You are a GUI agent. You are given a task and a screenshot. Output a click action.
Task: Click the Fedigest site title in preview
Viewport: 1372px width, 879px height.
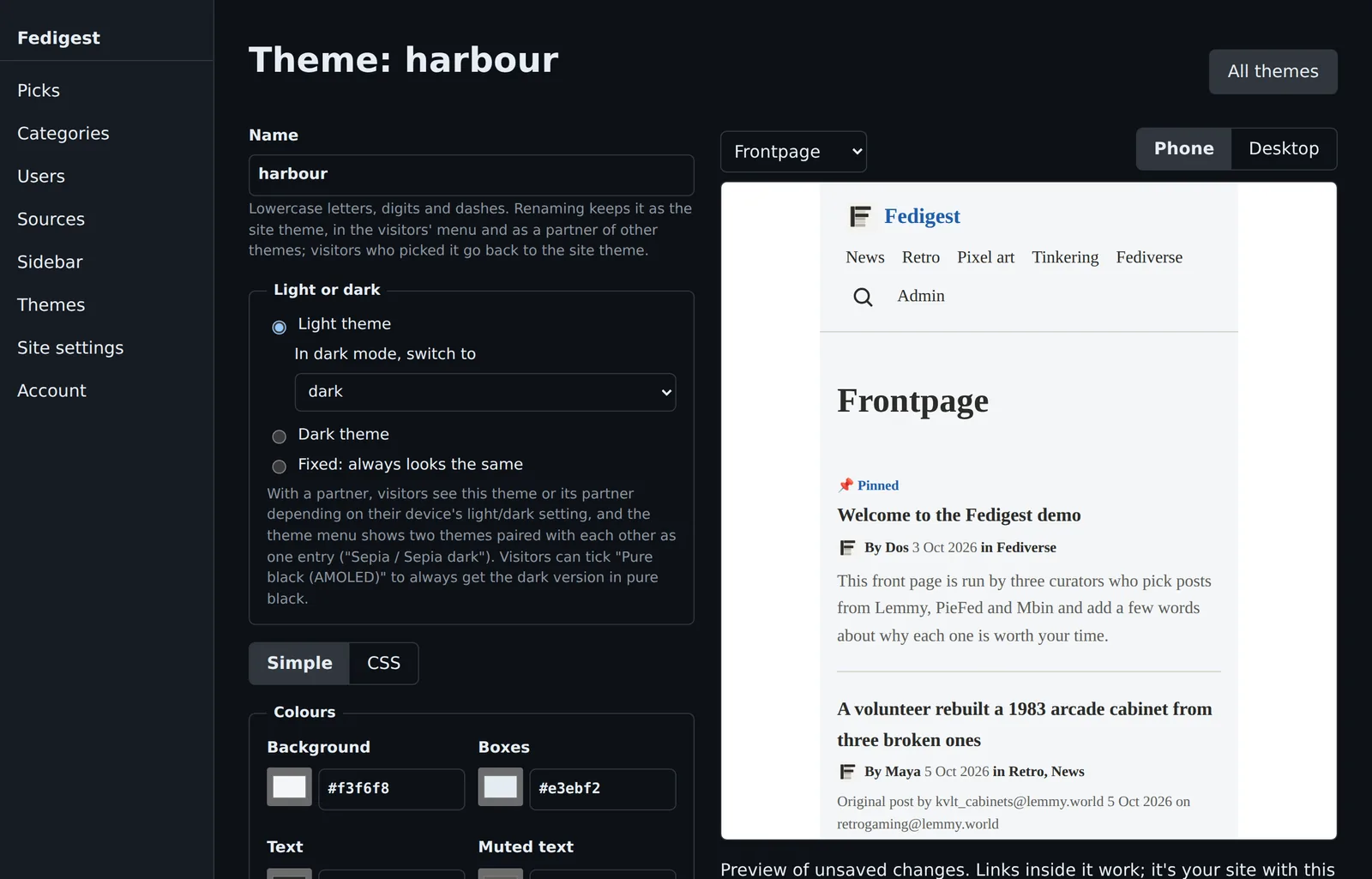[922, 216]
